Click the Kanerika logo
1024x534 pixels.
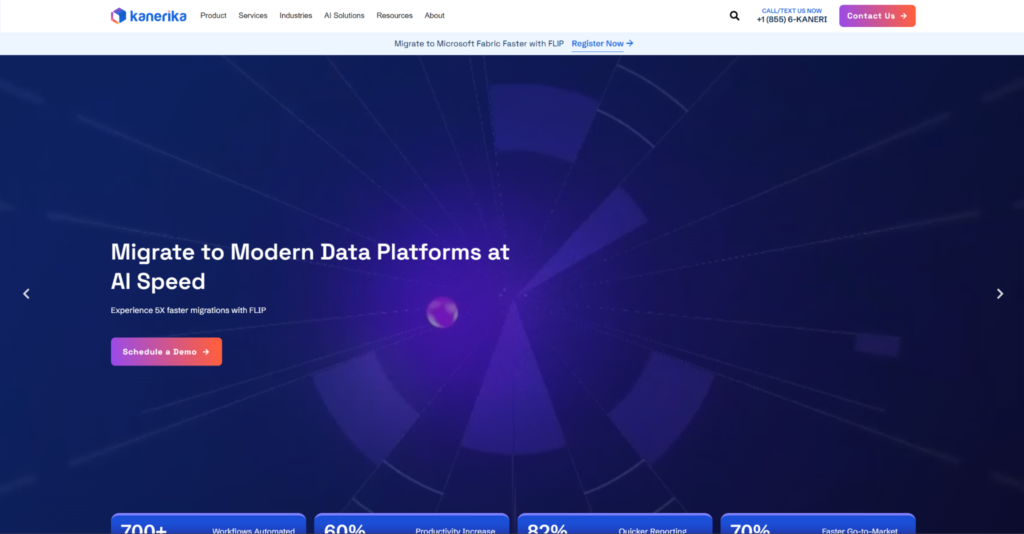pyautogui.click(x=148, y=16)
